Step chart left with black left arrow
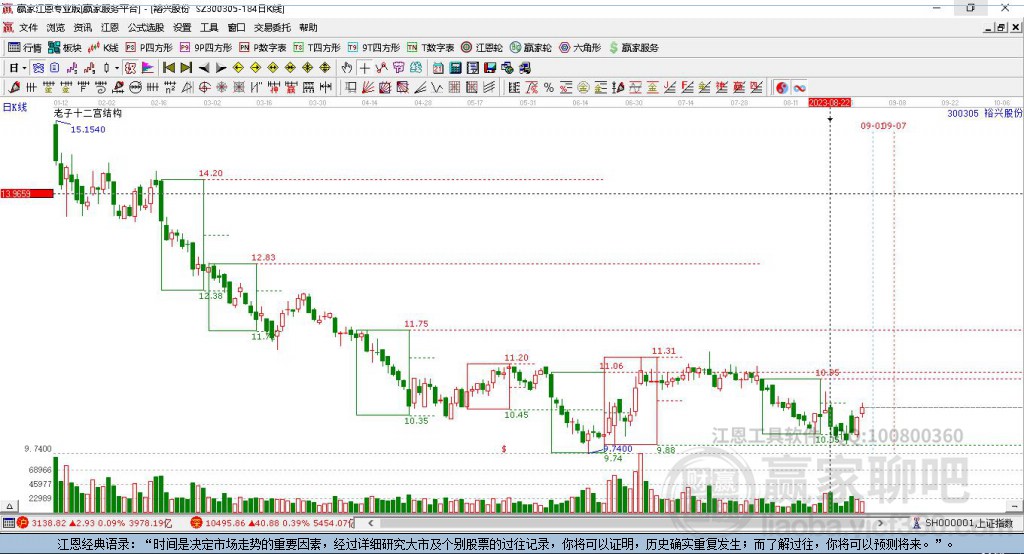Image resolution: width=1024 pixels, height=554 pixels. coord(204,68)
